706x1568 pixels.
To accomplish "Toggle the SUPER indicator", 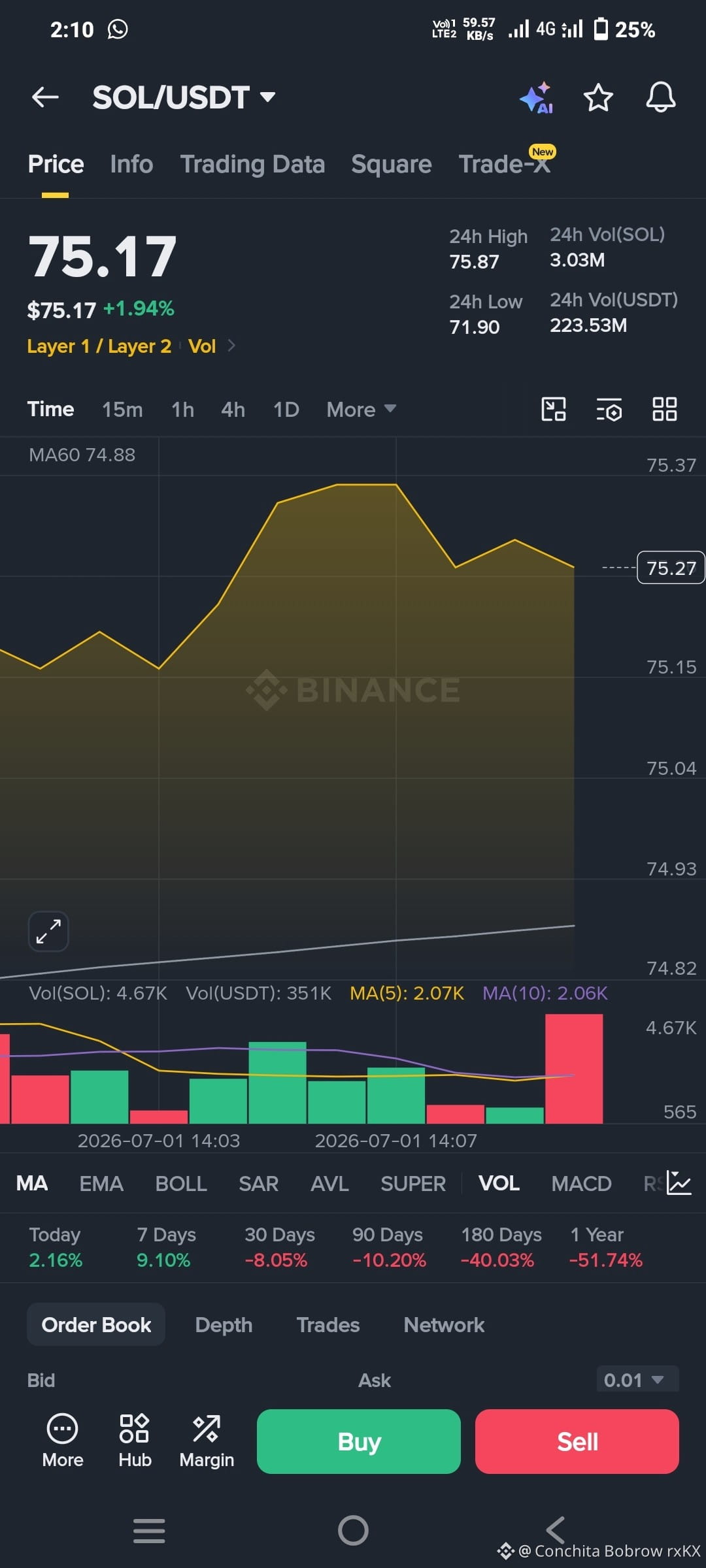I will coord(413,1183).
